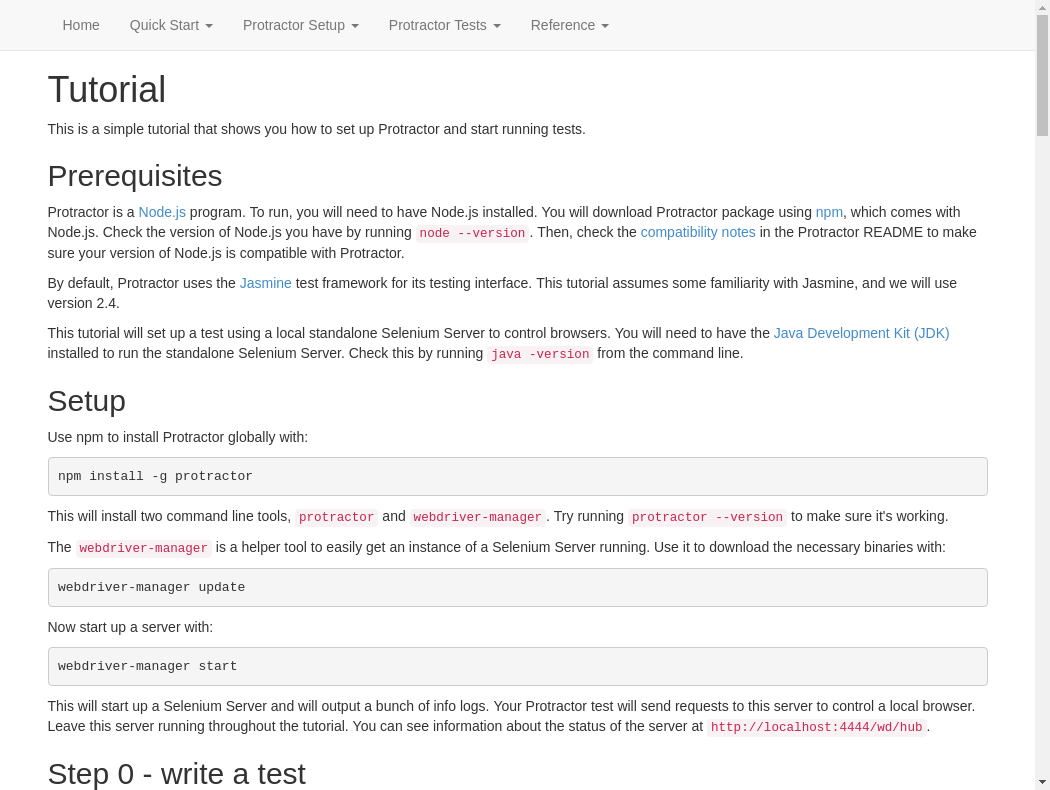Image resolution: width=1050 pixels, height=790 pixels.
Task: Select Home in the navigation bar
Action: tap(81, 25)
